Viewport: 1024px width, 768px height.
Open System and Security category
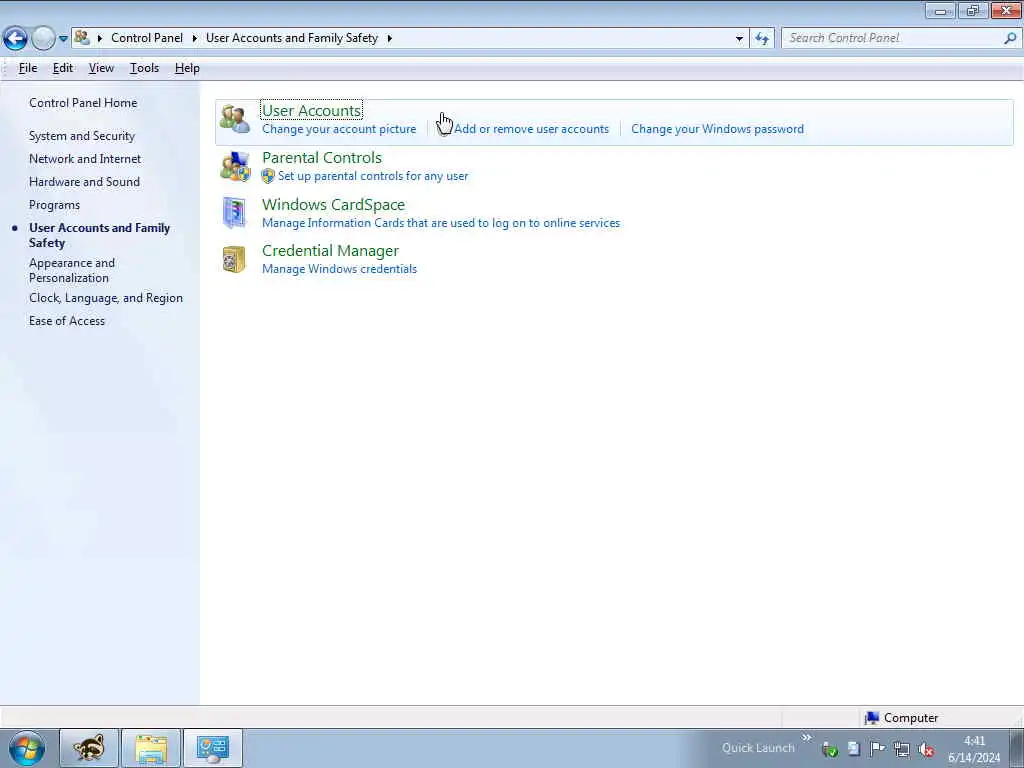coord(82,136)
